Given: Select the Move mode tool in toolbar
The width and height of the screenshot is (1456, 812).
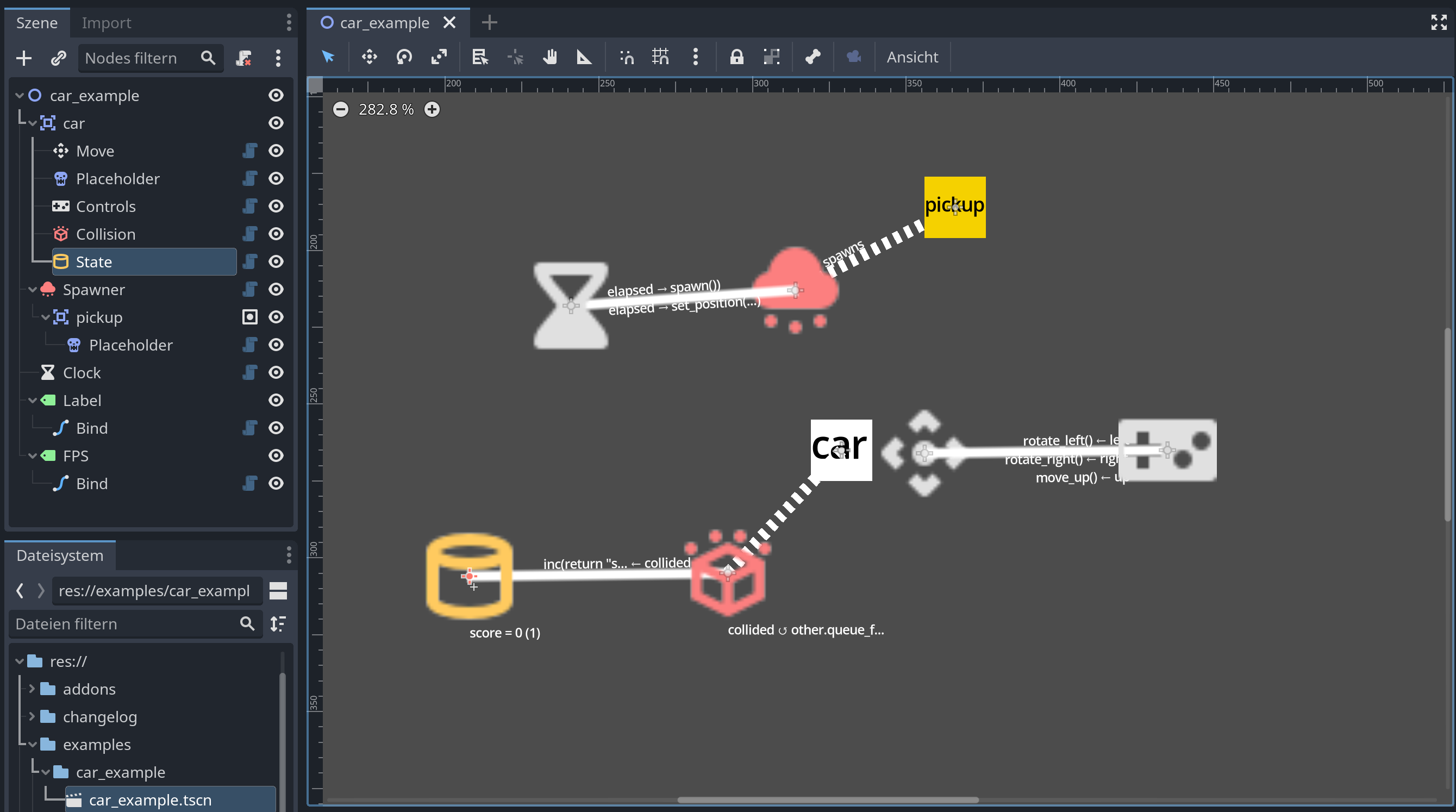Looking at the screenshot, I should [369, 57].
